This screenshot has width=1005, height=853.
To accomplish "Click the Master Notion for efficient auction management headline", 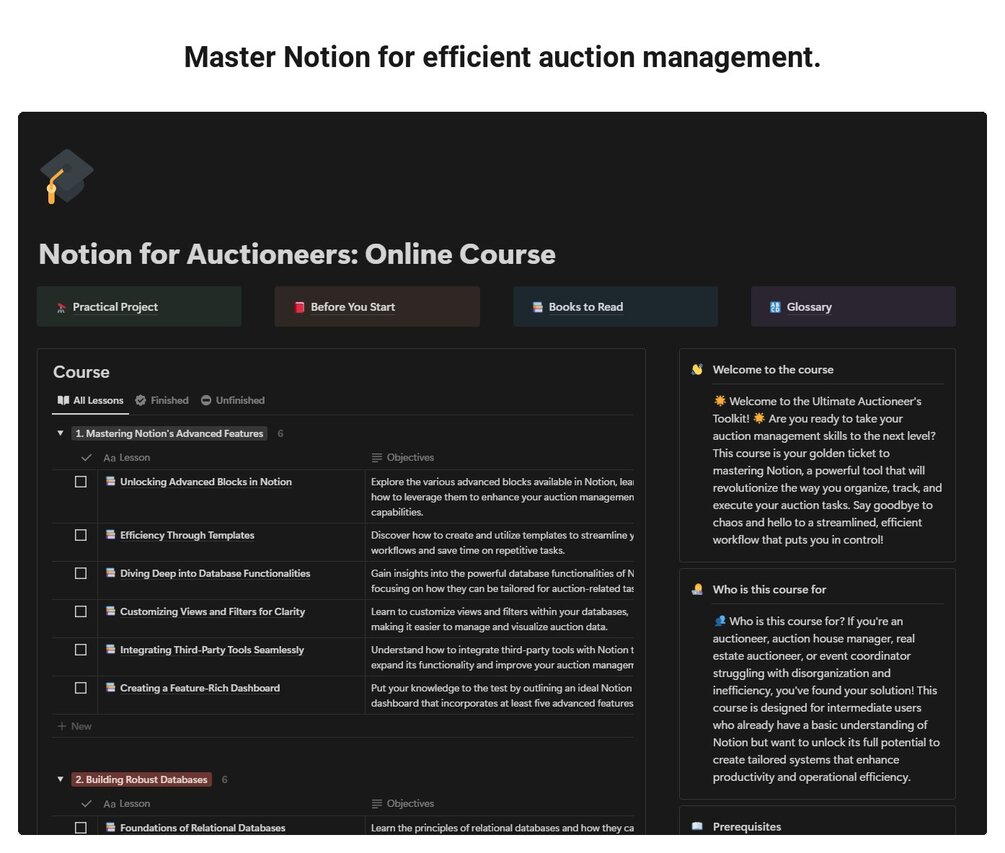I will [x=502, y=57].
